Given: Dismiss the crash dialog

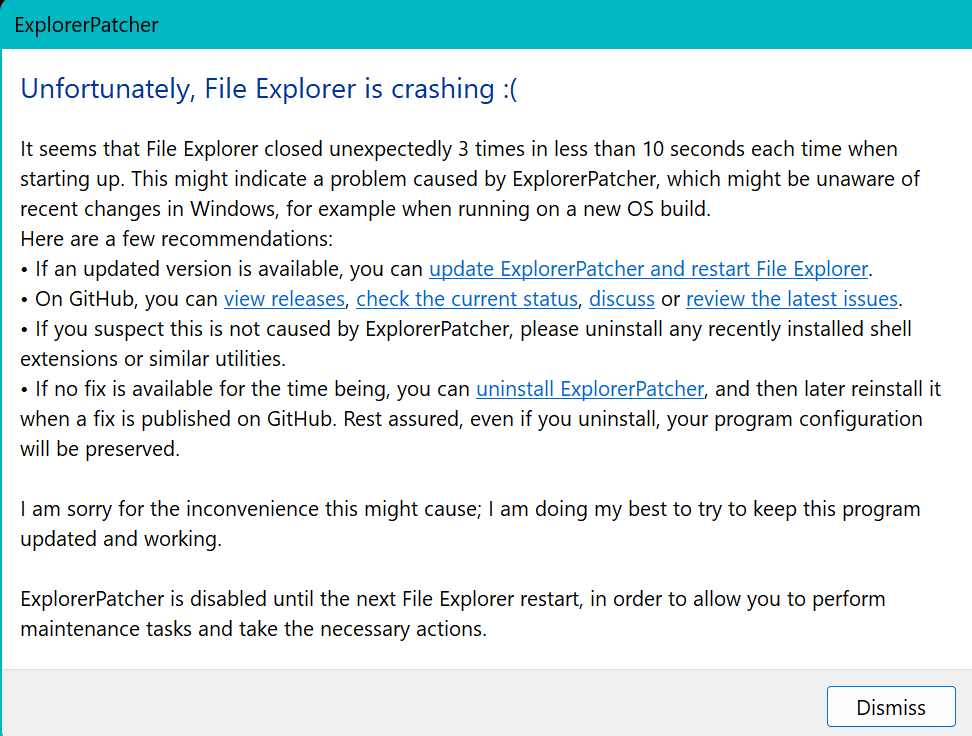Looking at the screenshot, I should (x=891, y=707).
